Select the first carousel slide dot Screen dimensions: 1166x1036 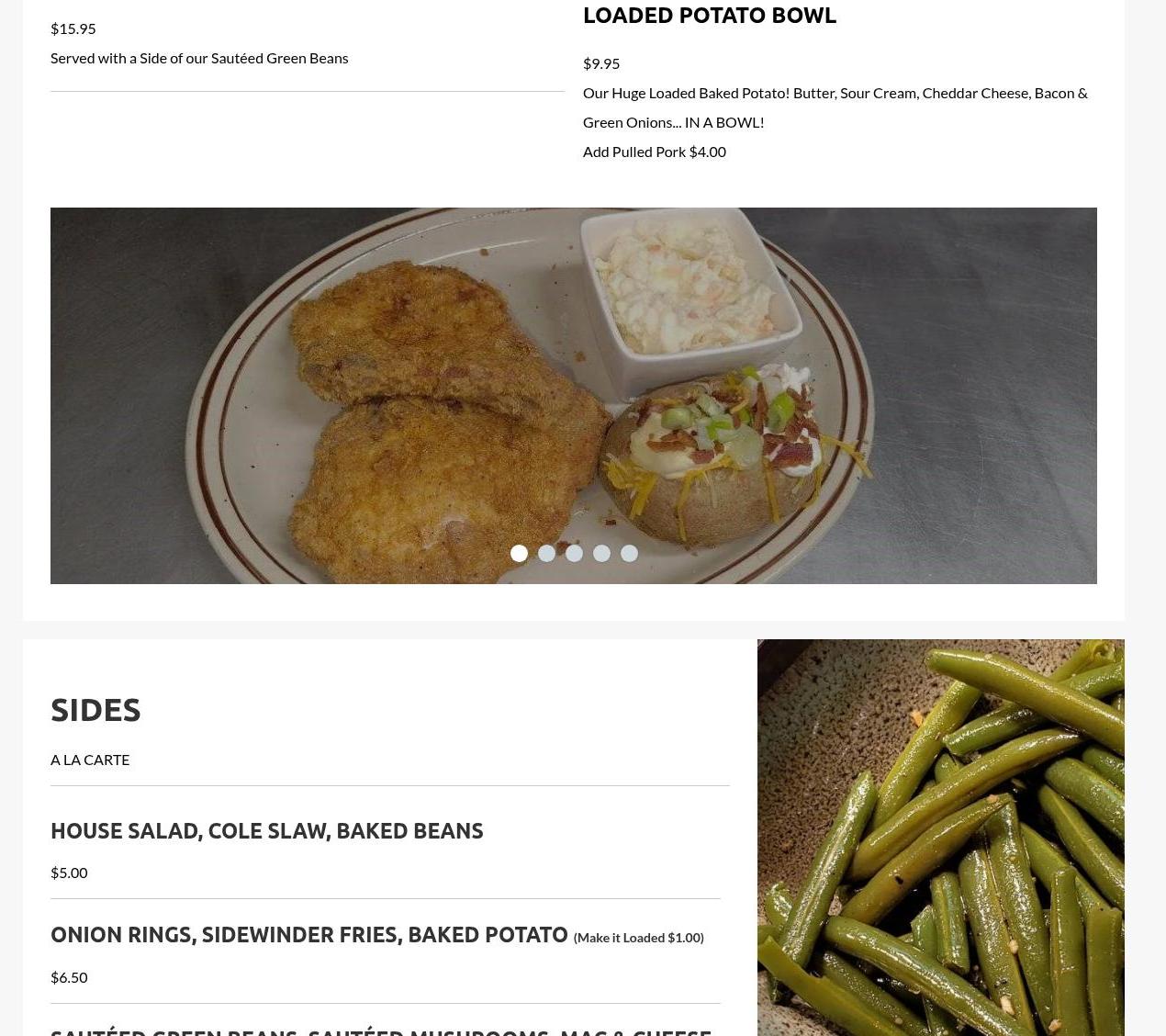tap(519, 553)
